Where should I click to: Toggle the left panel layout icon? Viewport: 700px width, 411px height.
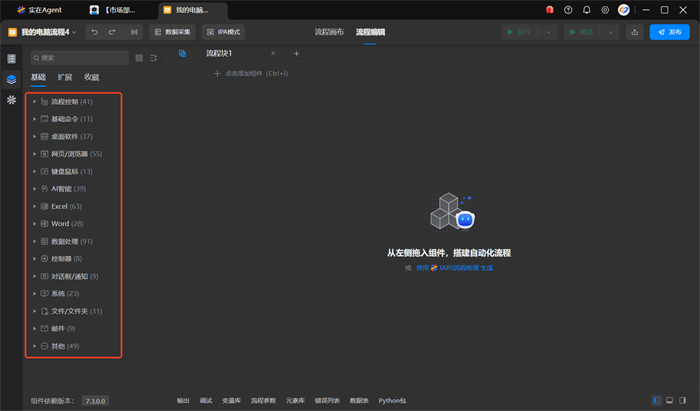tap(656, 400)
